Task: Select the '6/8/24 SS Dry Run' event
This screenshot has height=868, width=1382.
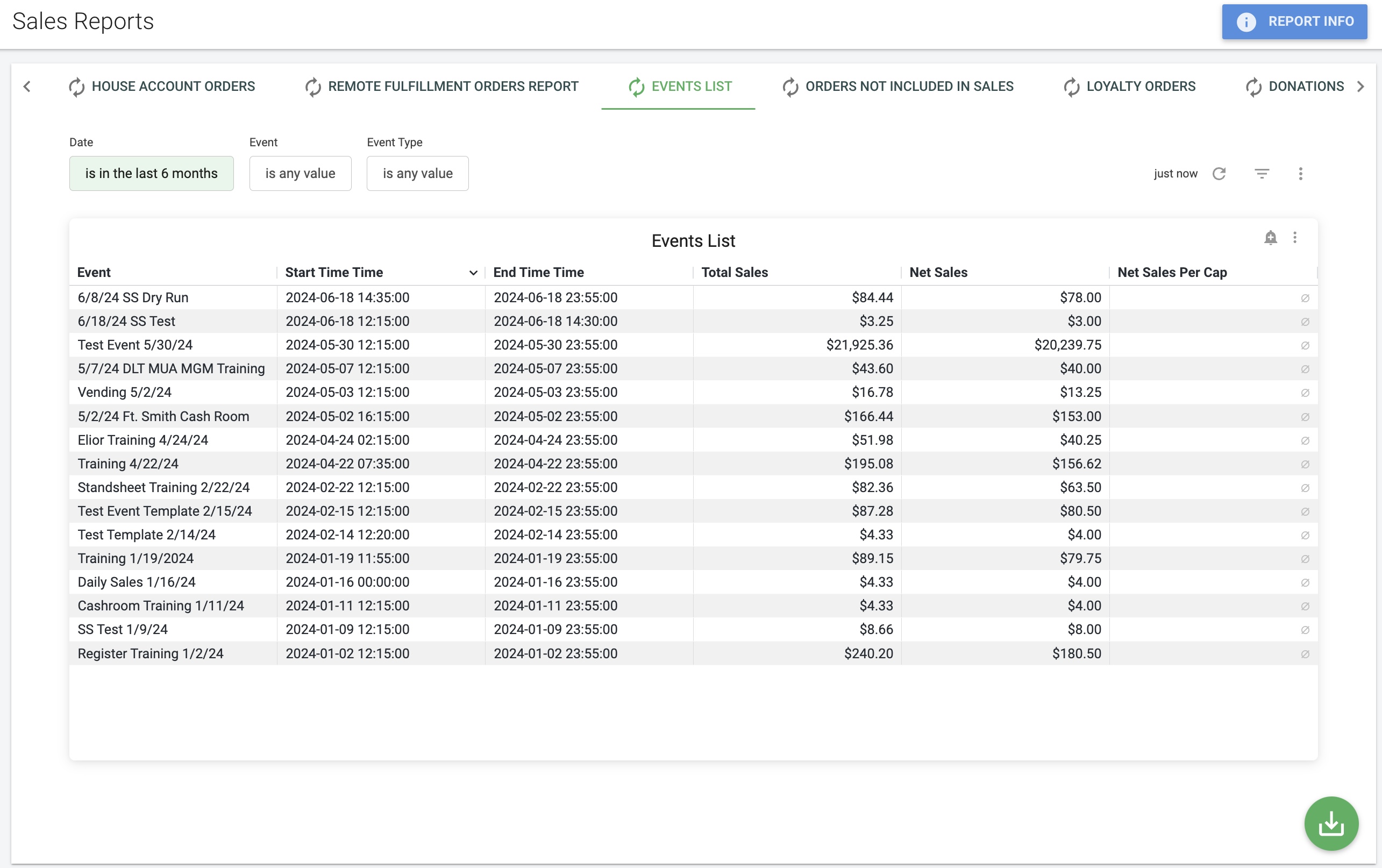Action: 173,297
